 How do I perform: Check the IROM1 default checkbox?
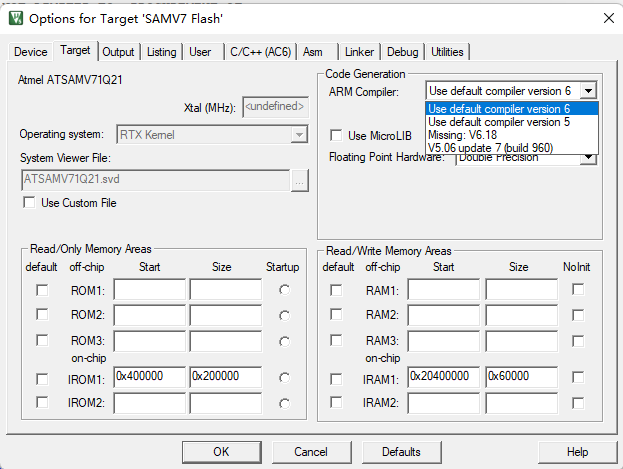[42, 378]
